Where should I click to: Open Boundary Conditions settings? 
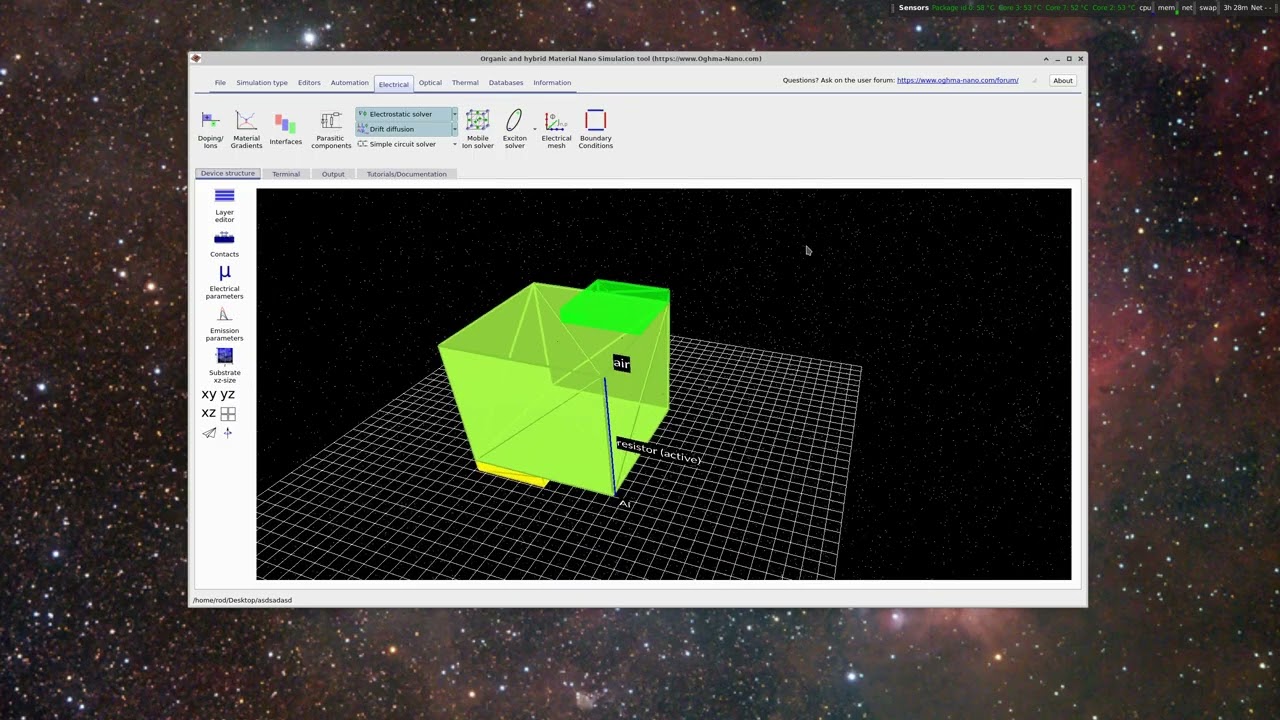pyautogui.click(x=595, y=130)
